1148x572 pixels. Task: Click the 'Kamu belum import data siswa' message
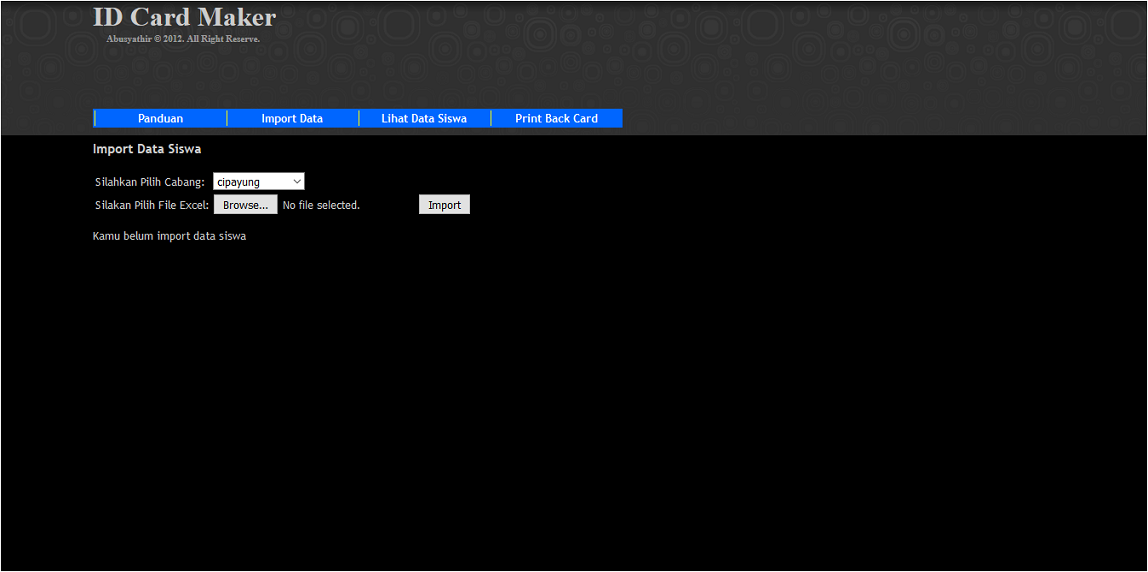click(x=169, y=236)
